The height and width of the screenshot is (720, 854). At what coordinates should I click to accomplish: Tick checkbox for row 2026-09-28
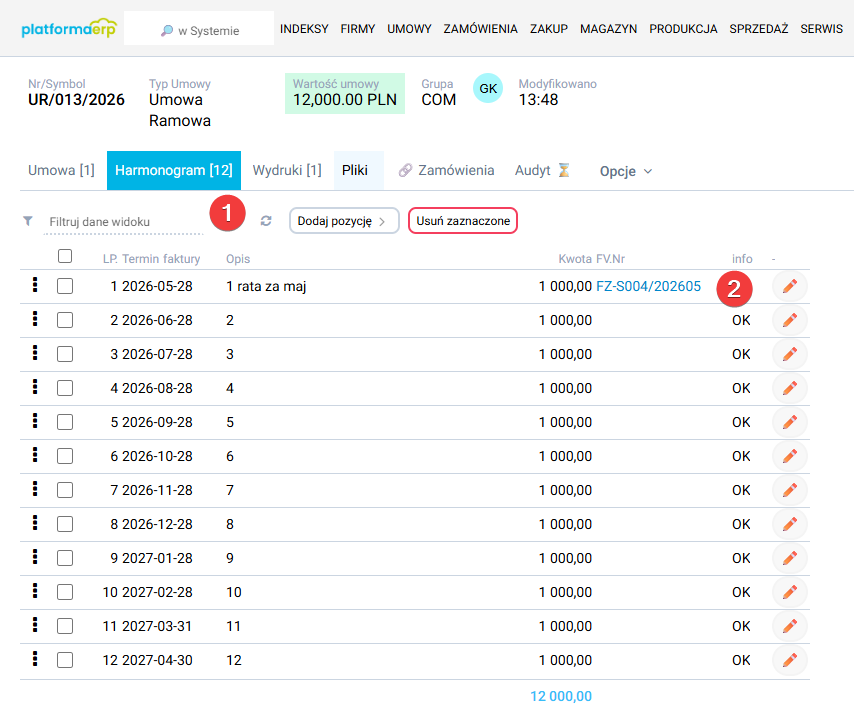[x=65, y=422]
